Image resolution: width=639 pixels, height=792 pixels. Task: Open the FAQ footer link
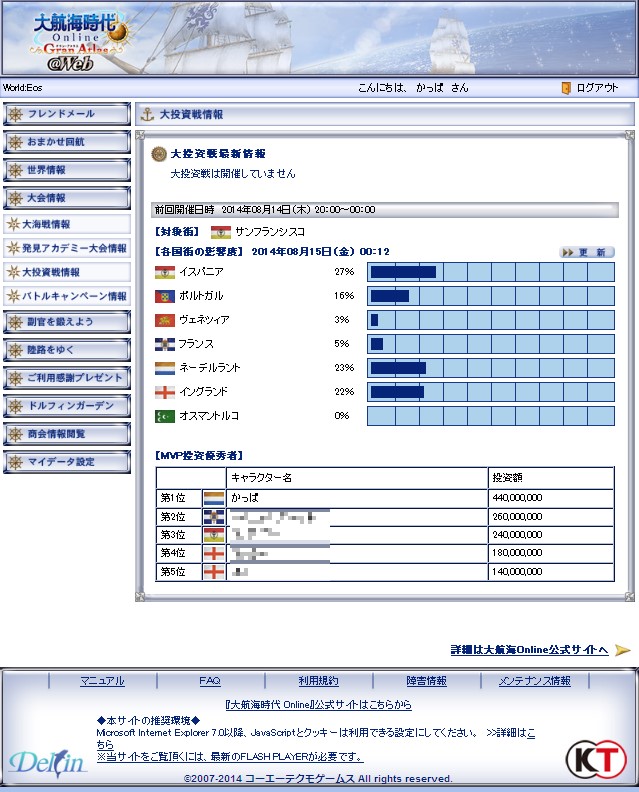(210, 681)
